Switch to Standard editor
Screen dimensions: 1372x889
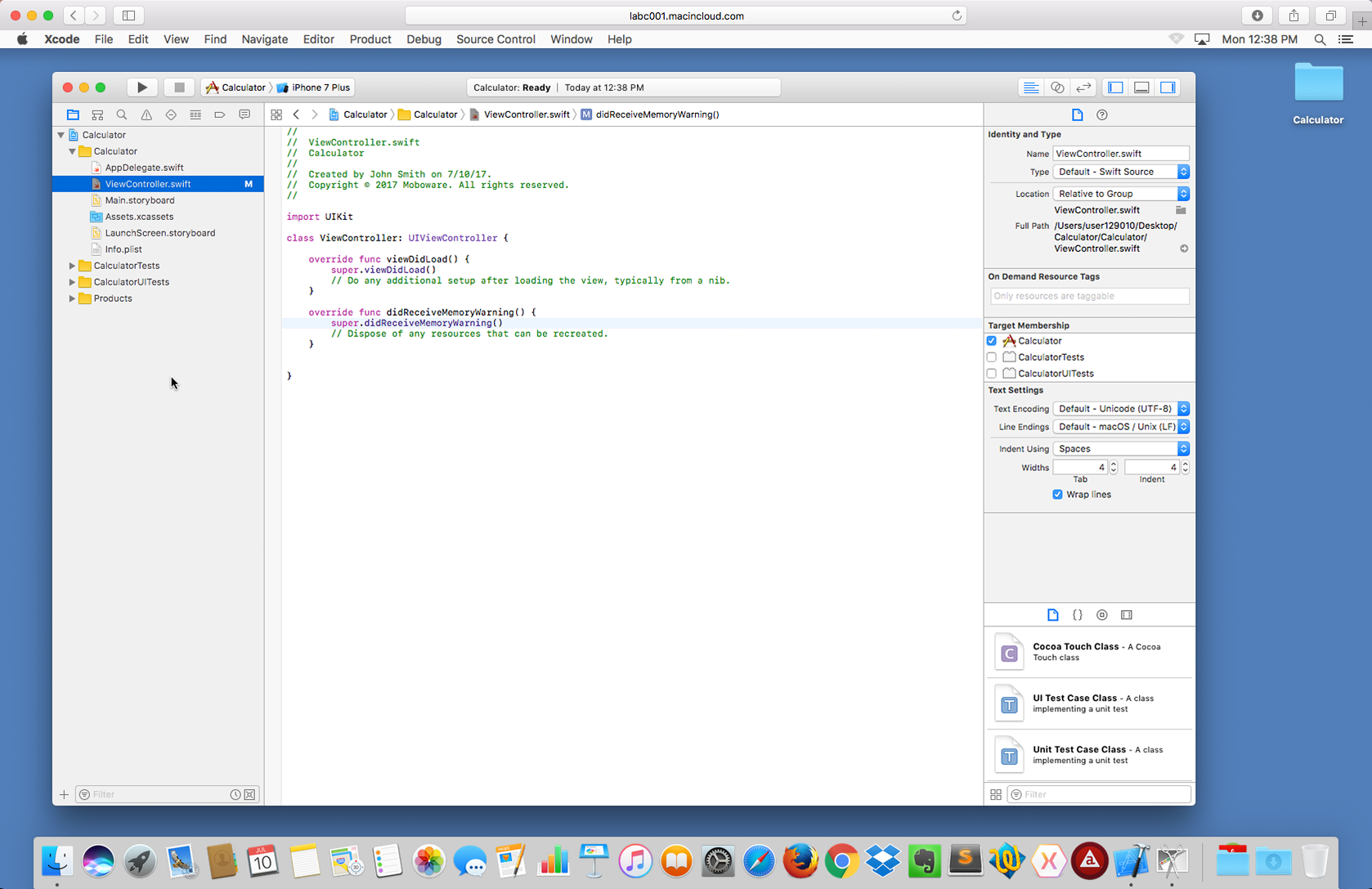point(1031,88)
